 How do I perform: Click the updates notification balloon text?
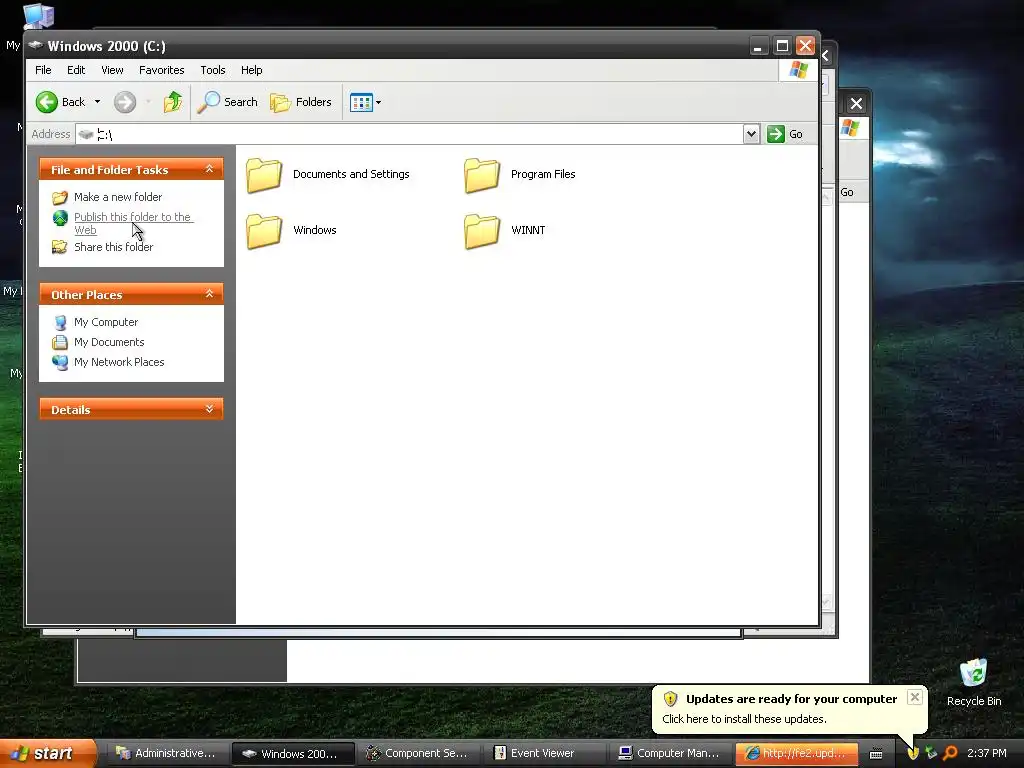point(744,719)
